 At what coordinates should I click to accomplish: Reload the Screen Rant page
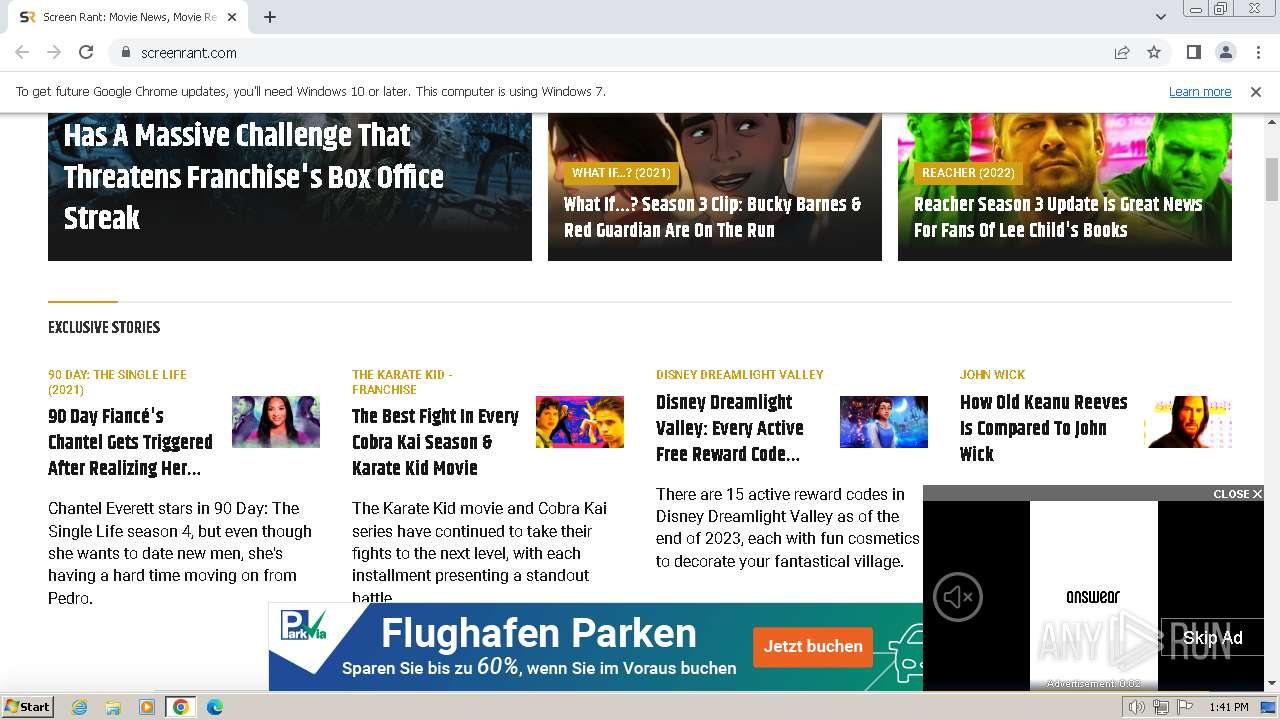pos(86,52)
